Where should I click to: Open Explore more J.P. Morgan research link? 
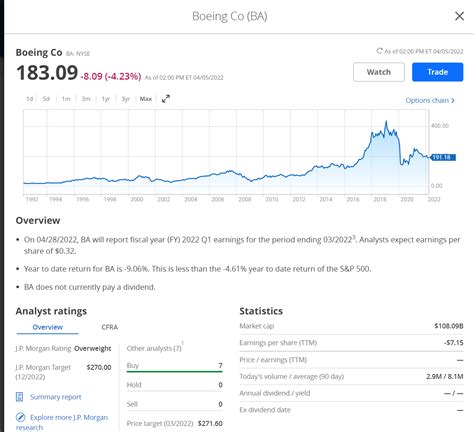pos(62,422)
